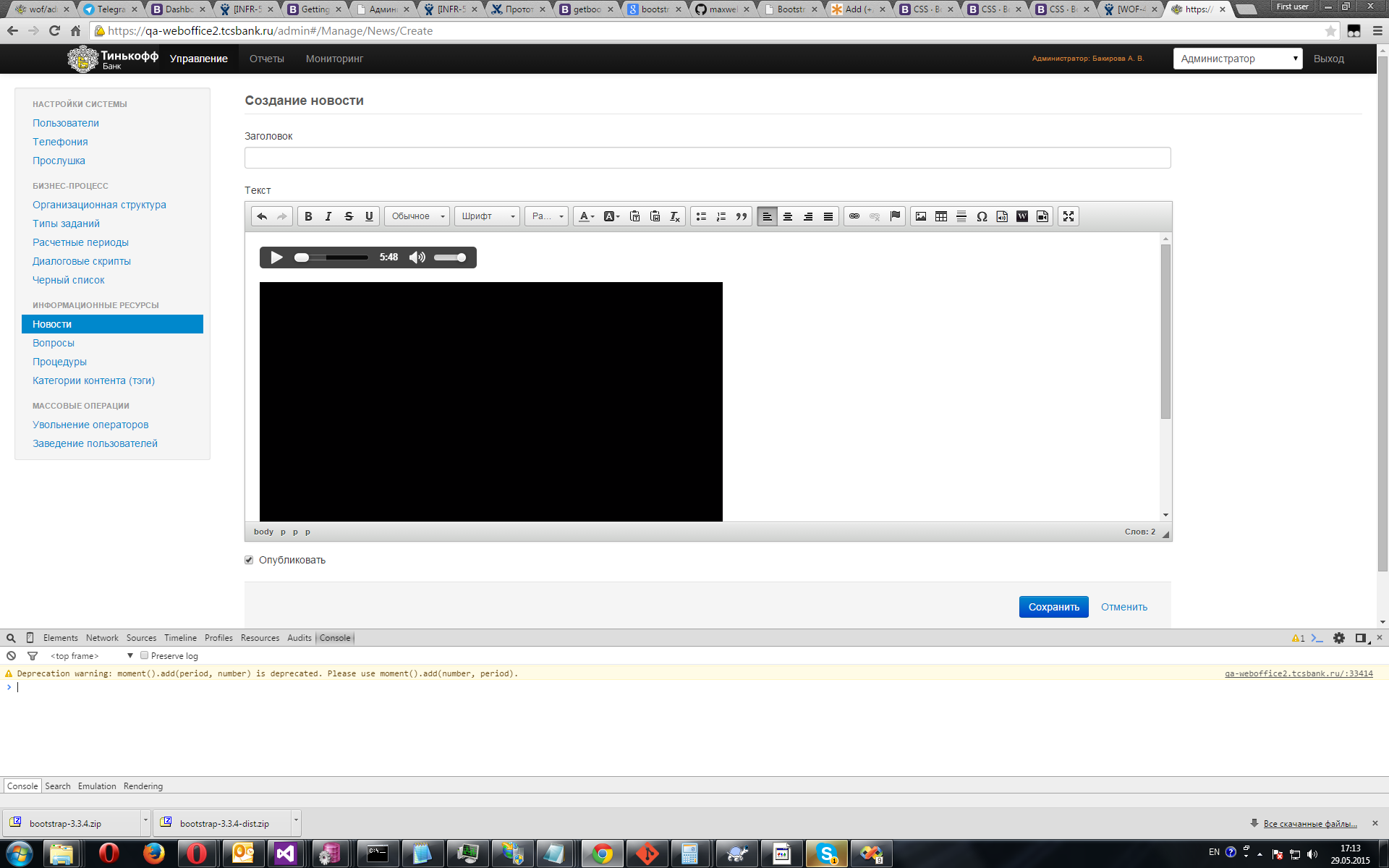Switch to the Network devtools tab

[102, 638]
